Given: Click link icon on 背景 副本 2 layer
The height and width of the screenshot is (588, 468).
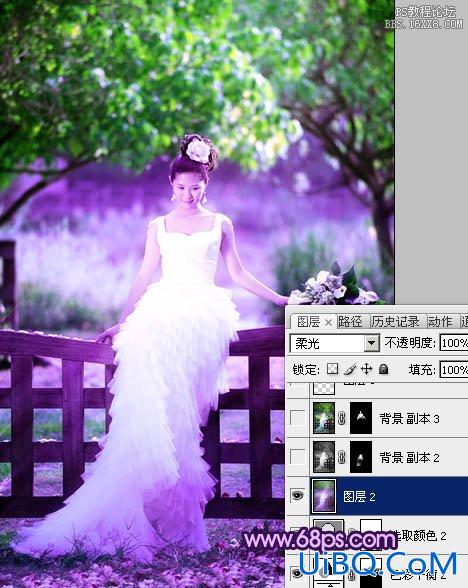Looking at the screenshot, I should click(342, 457).
